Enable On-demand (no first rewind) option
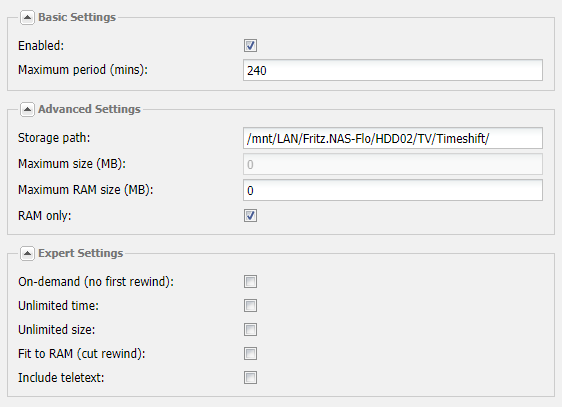 250,282
